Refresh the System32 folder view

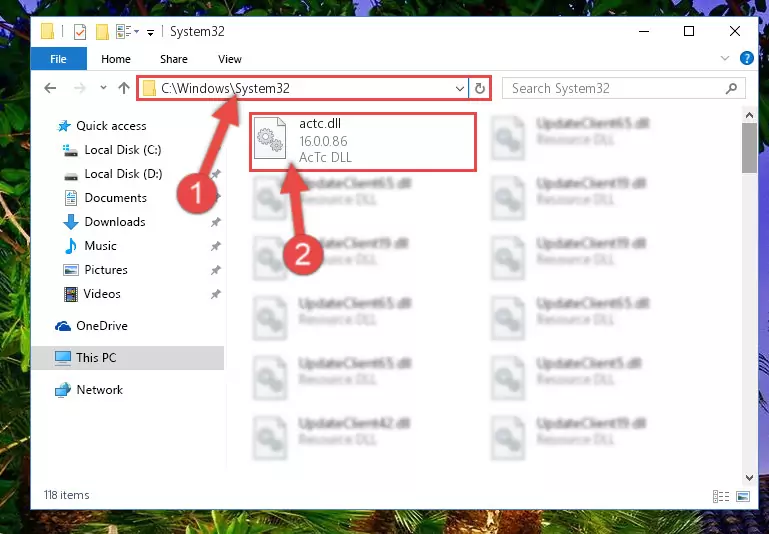pos(480,89)
